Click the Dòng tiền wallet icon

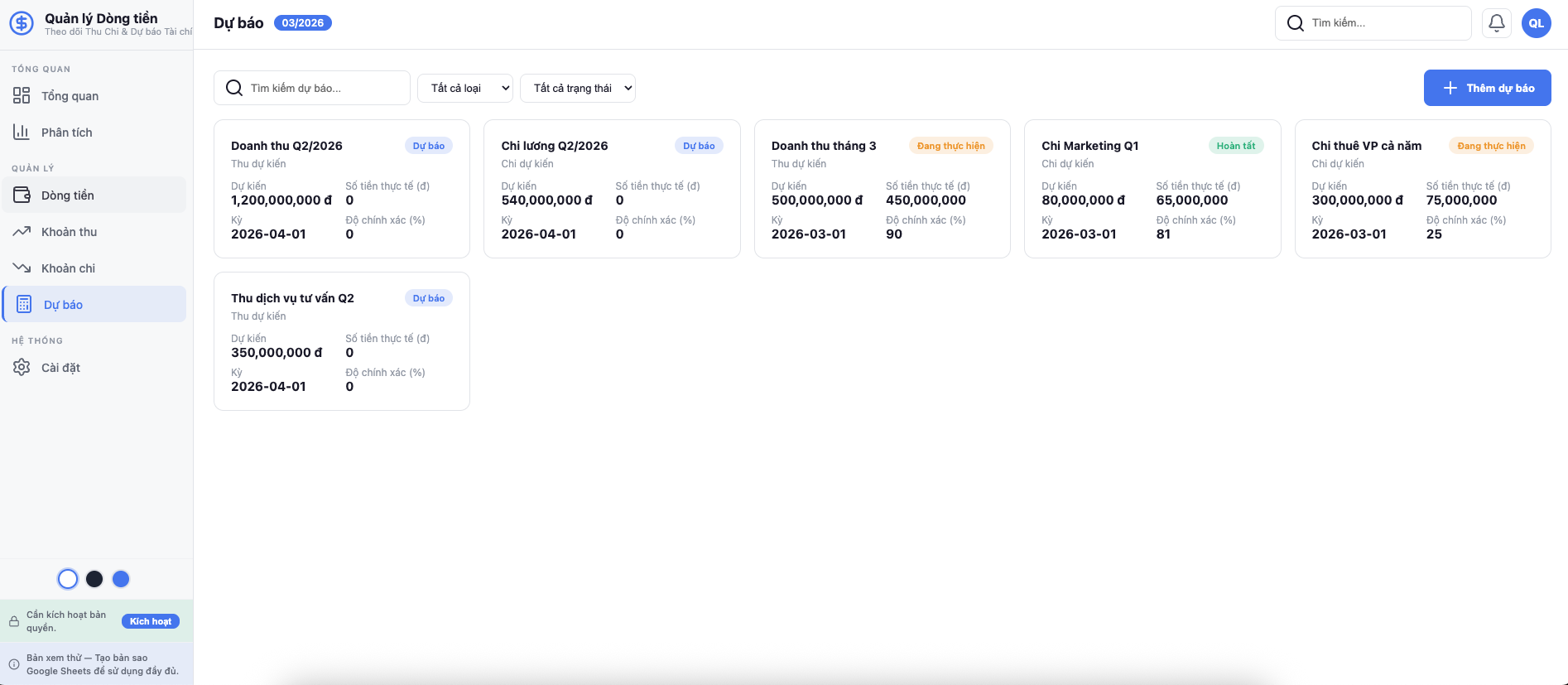coord(22,195)
